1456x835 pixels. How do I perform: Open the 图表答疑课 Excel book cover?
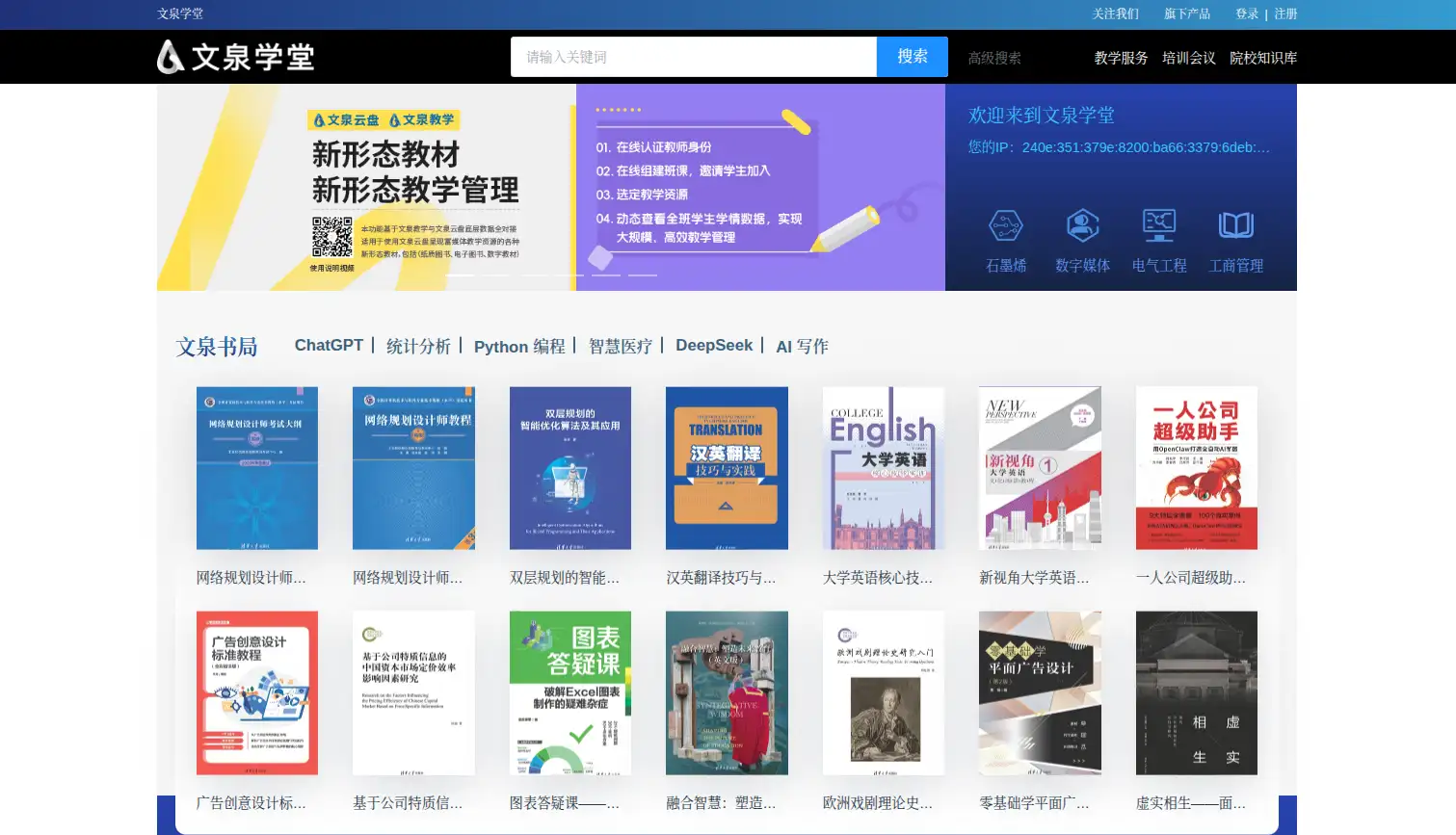coord(570,693)
